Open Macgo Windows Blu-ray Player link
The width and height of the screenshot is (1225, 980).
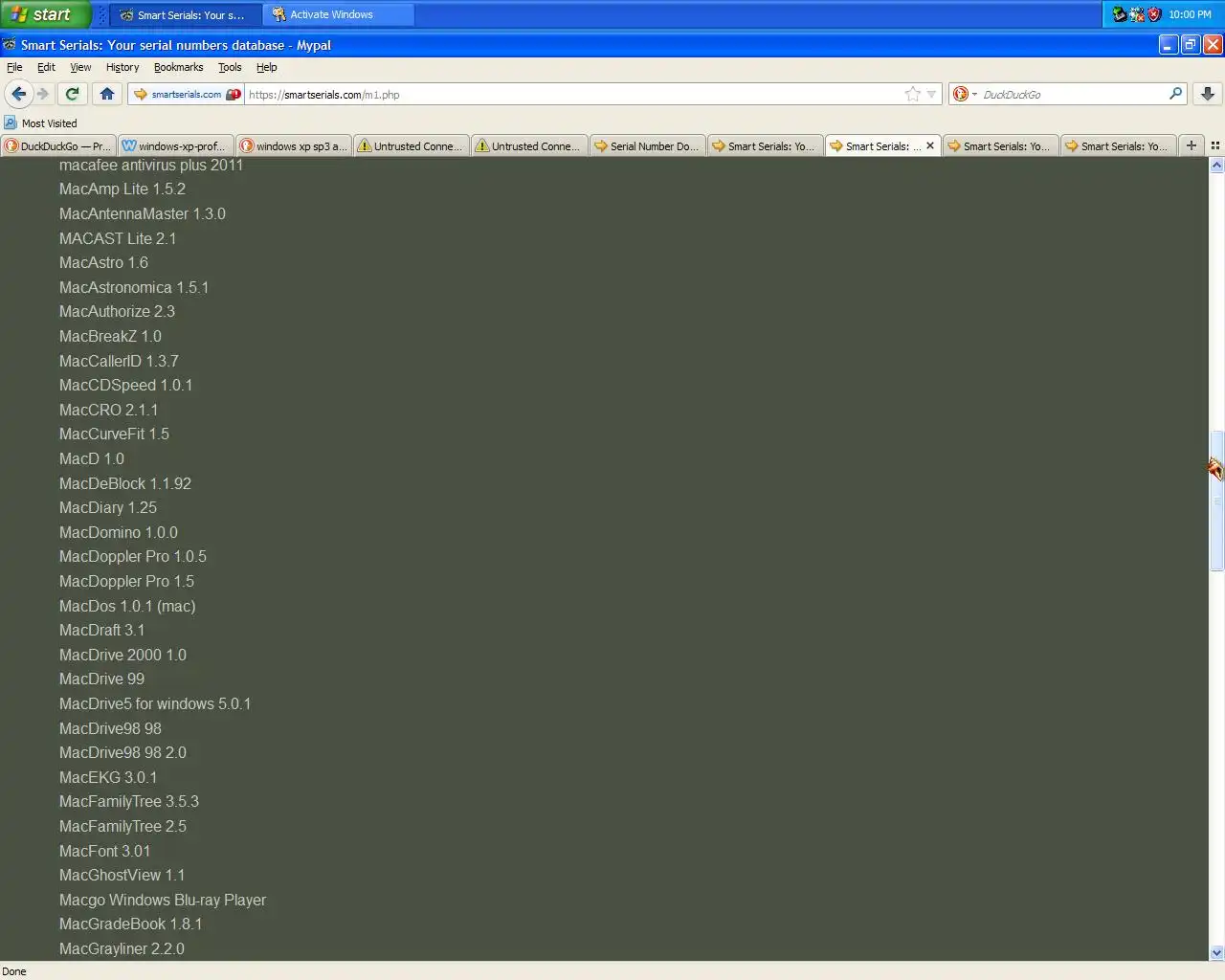coord(163,901)
